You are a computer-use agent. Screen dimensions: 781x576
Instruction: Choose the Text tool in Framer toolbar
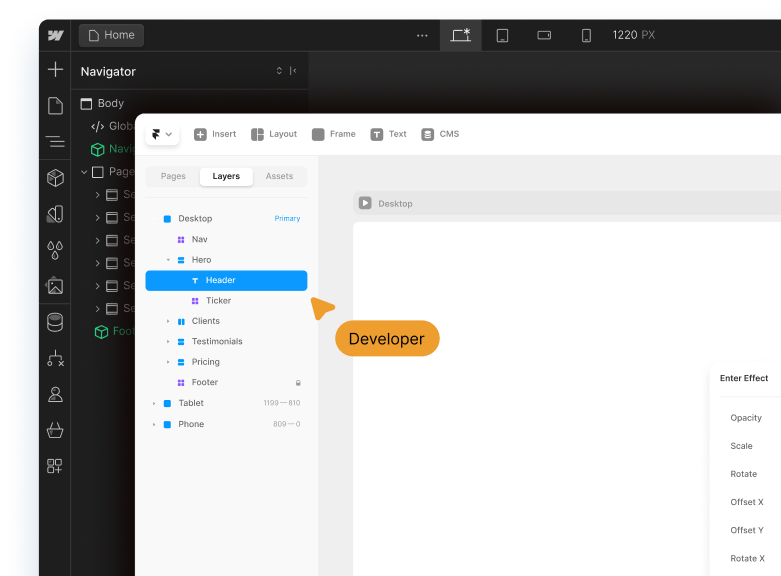click(389, 134)
